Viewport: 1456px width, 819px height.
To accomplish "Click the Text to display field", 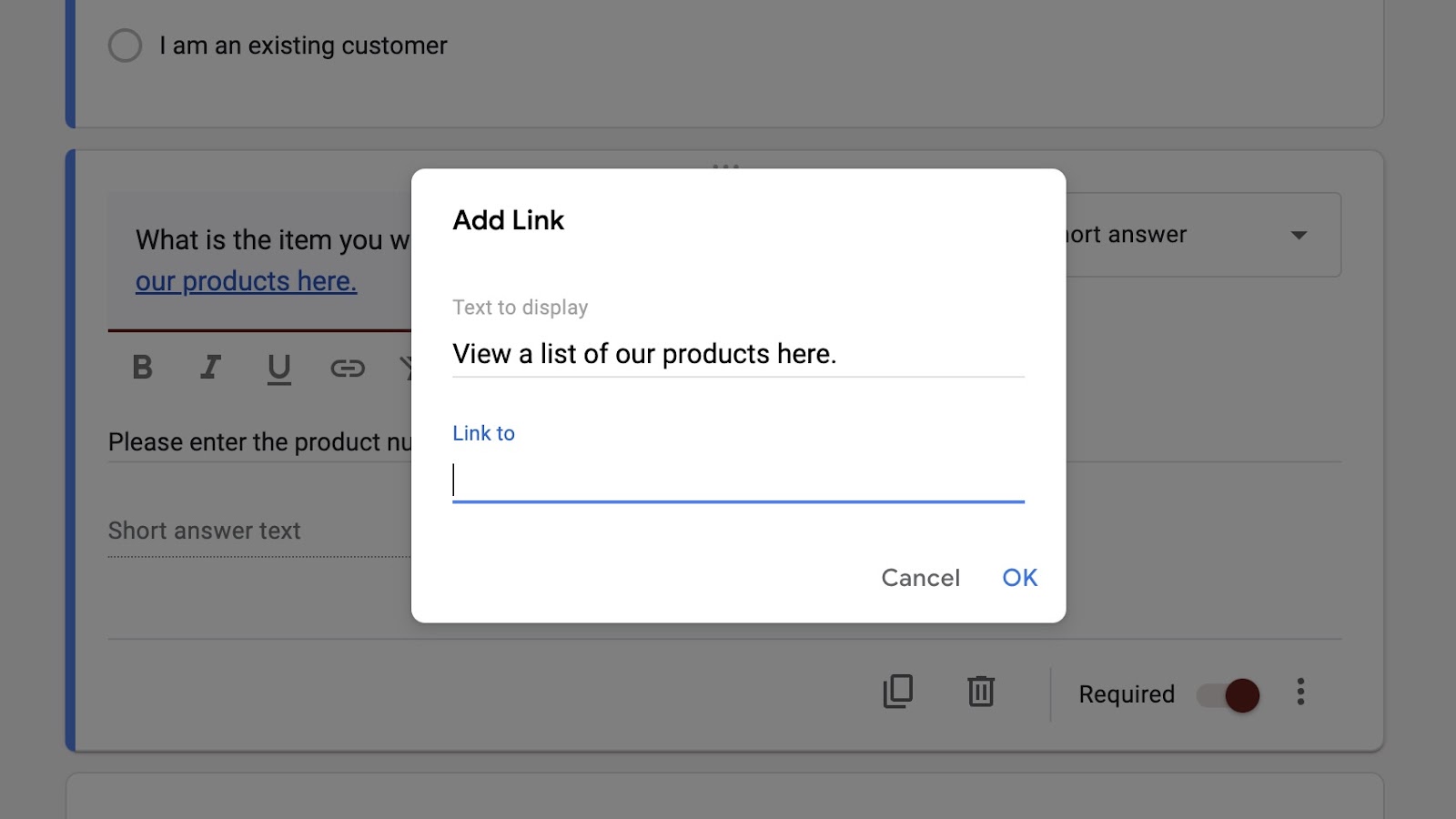I will click(x=738, y=354).
